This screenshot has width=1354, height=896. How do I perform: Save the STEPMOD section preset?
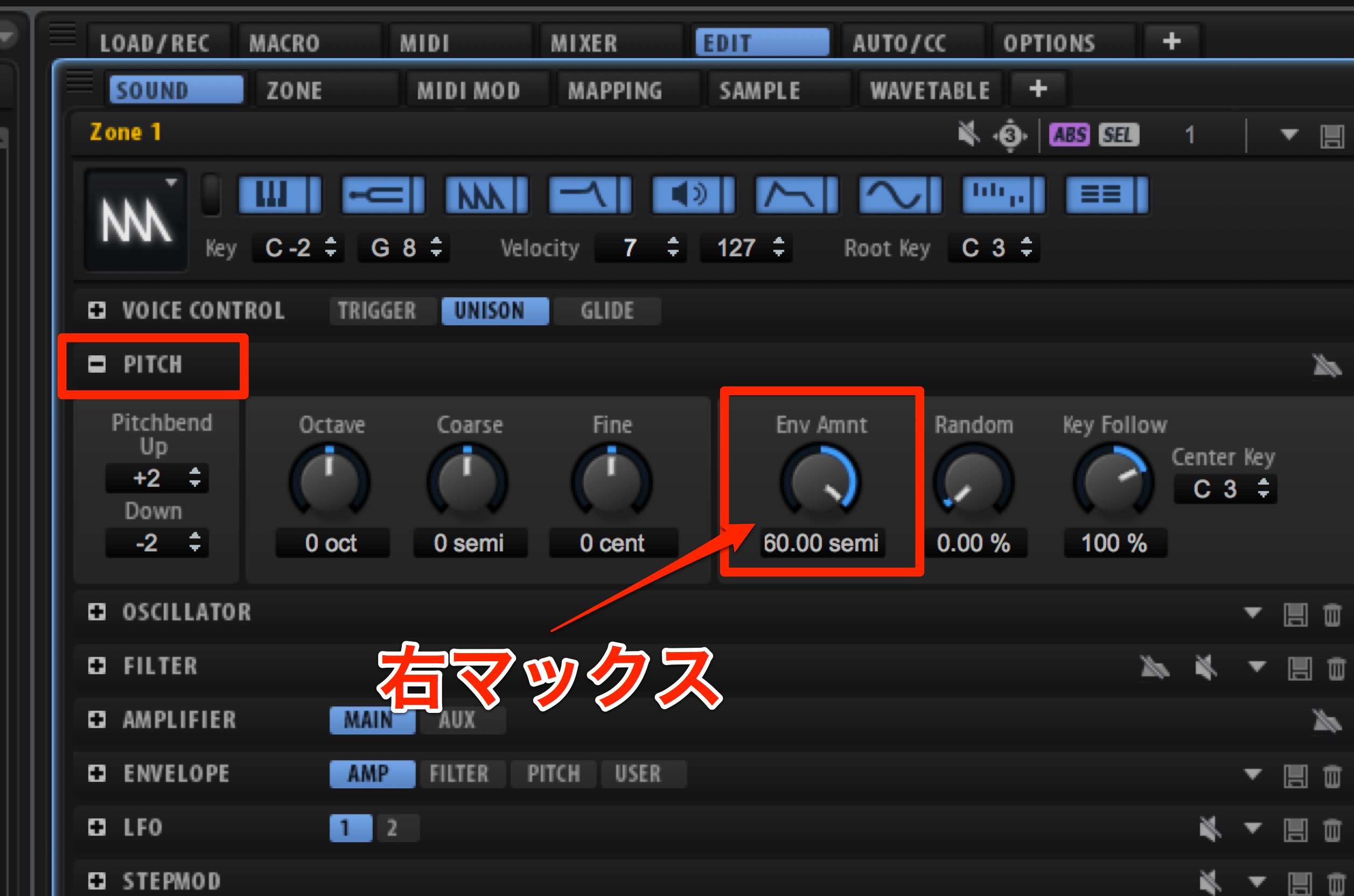pyautogui.click(x=1300, y=884)
